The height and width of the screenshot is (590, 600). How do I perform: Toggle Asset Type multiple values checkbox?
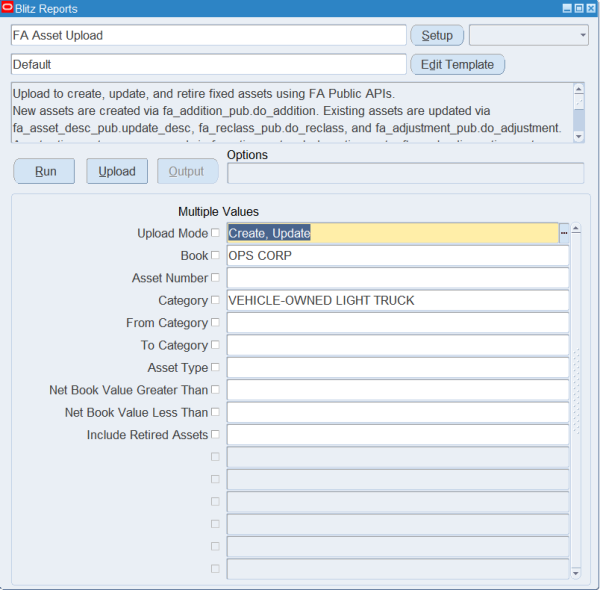tap(215, 367)
